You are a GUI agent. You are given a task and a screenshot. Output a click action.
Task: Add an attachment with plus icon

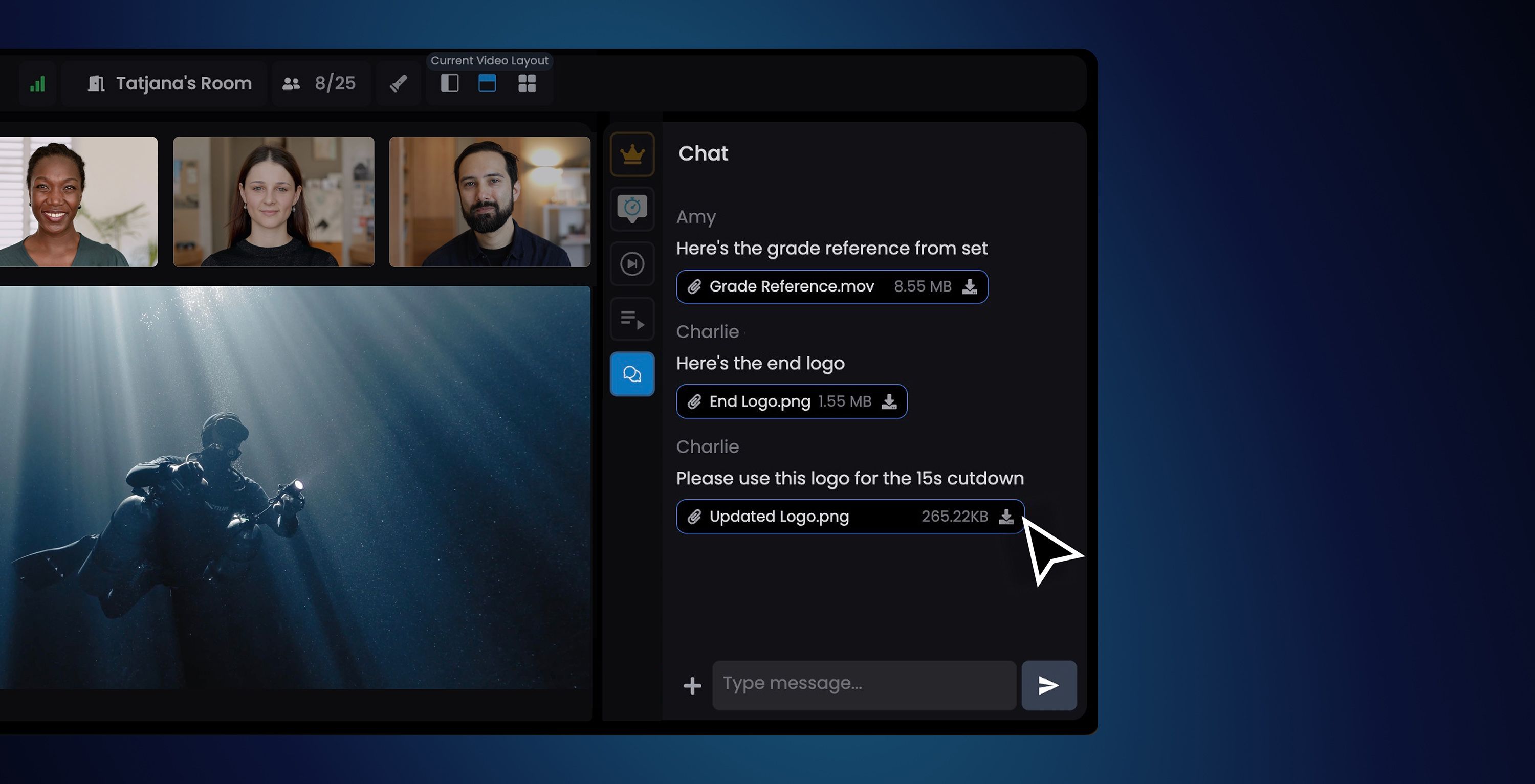(x=692, y=686)
